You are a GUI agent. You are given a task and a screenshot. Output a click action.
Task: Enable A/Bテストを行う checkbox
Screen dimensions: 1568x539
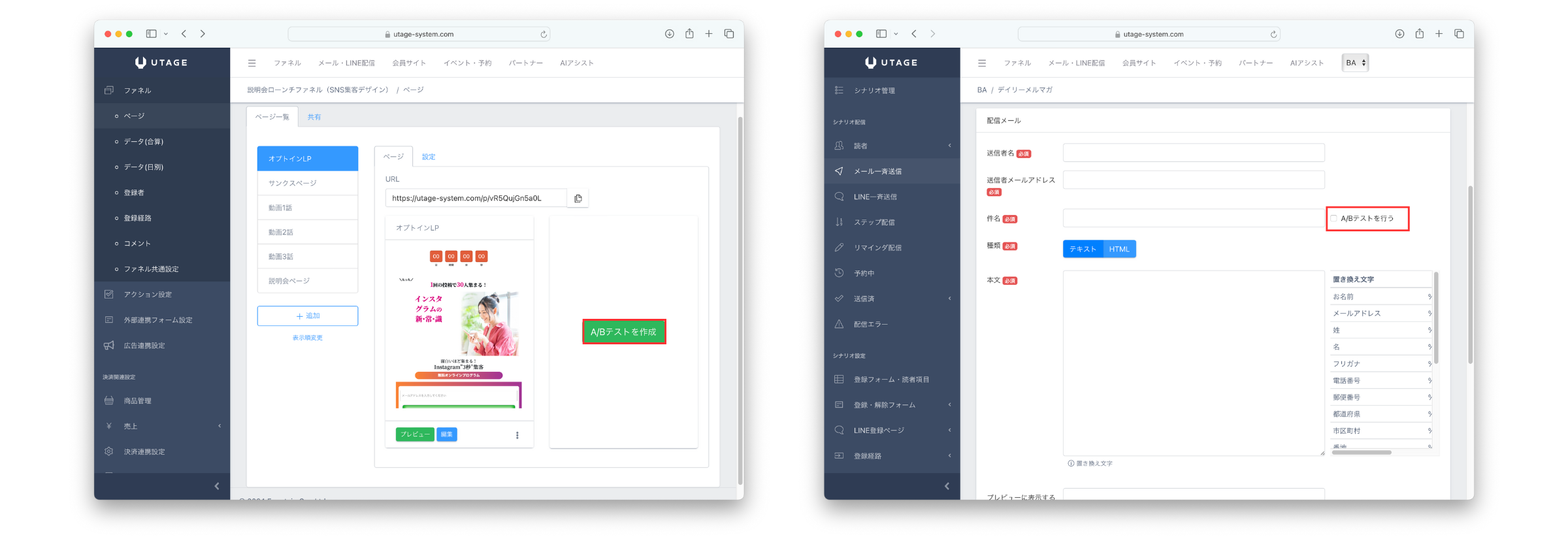tap(1333, 218)
